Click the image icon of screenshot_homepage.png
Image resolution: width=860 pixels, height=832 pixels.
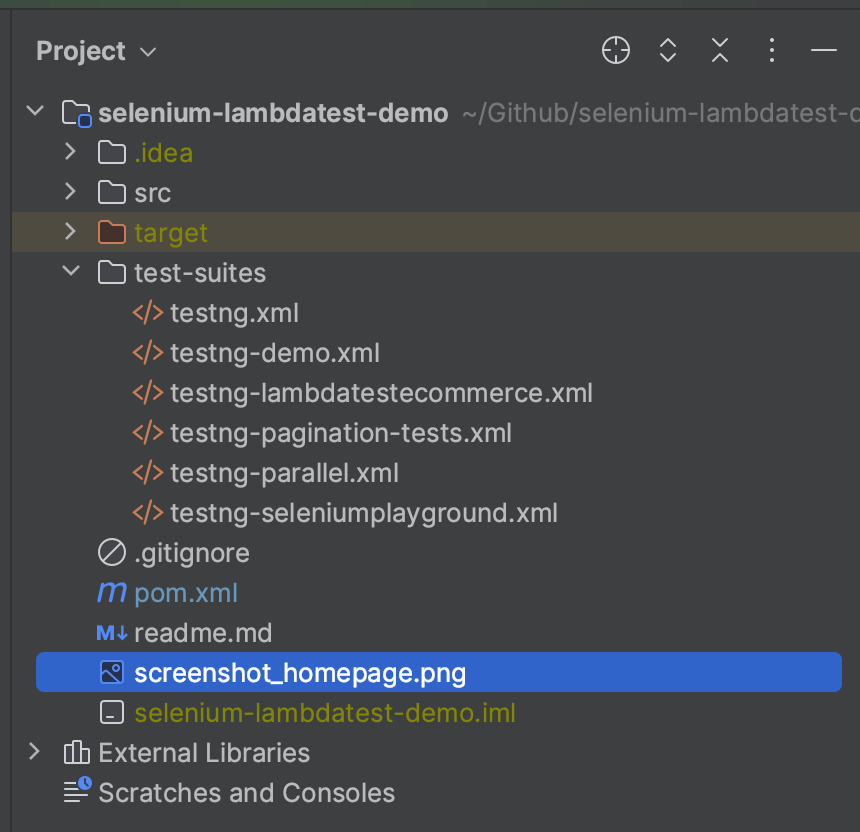[111, 672]
